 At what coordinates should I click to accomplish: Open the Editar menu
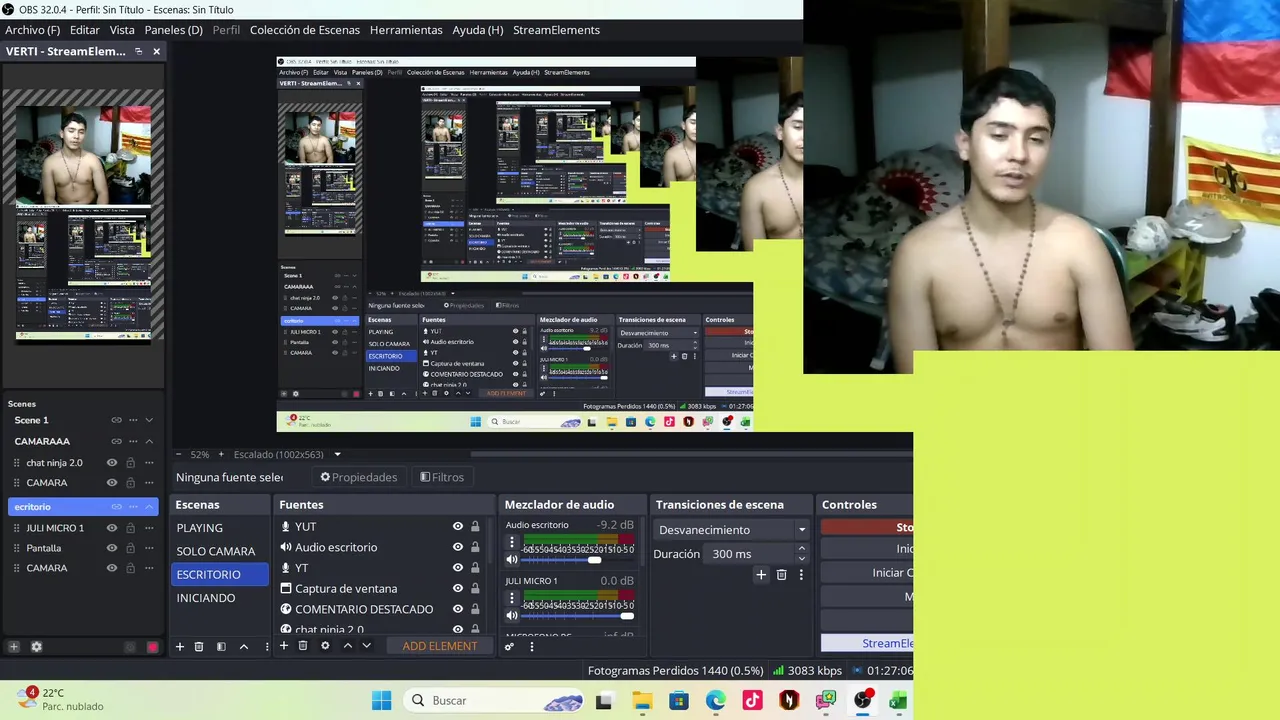point(85,30)
